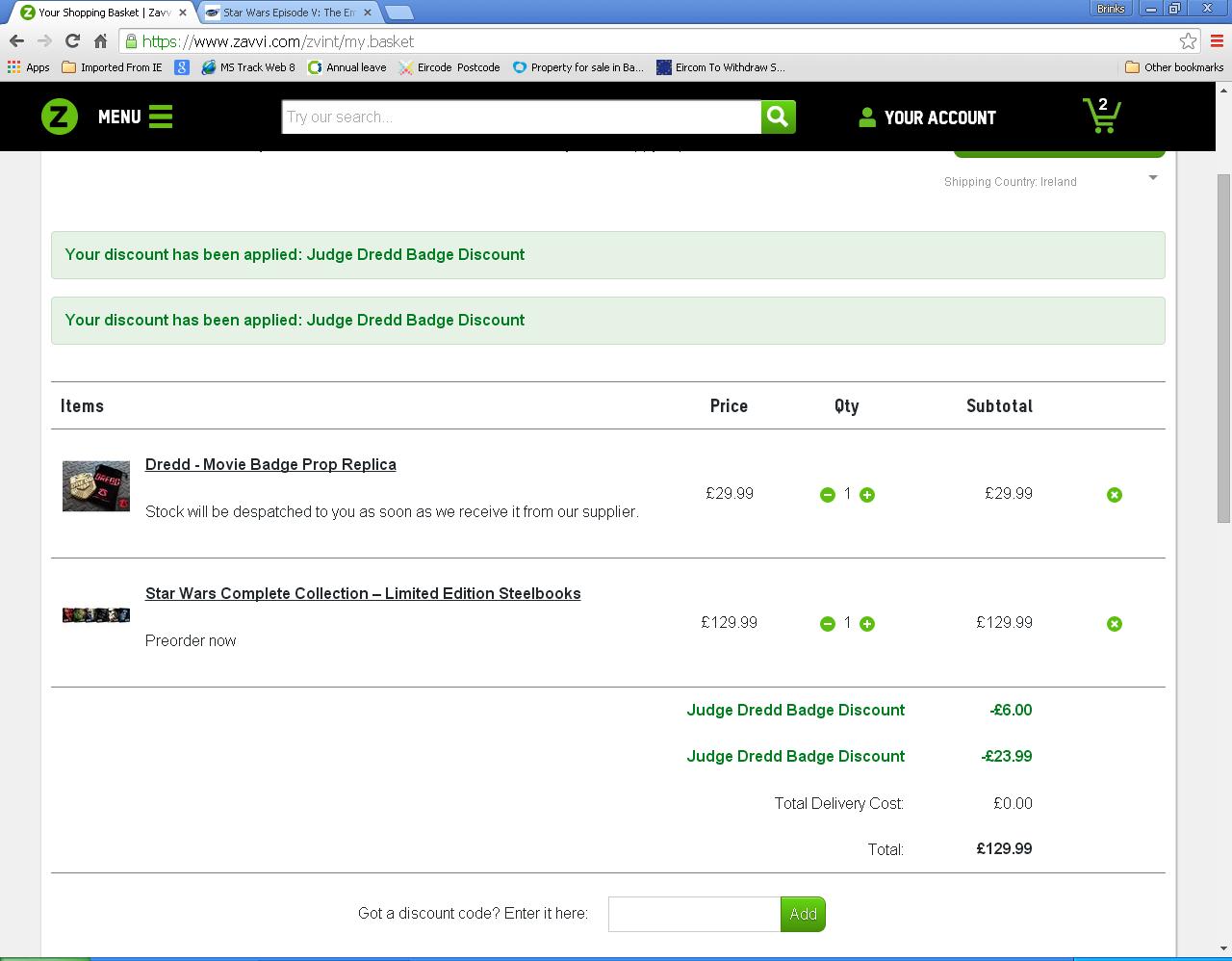
Task: Expand the Shipping Country dropdown arrow
Action: (1152, 178)
